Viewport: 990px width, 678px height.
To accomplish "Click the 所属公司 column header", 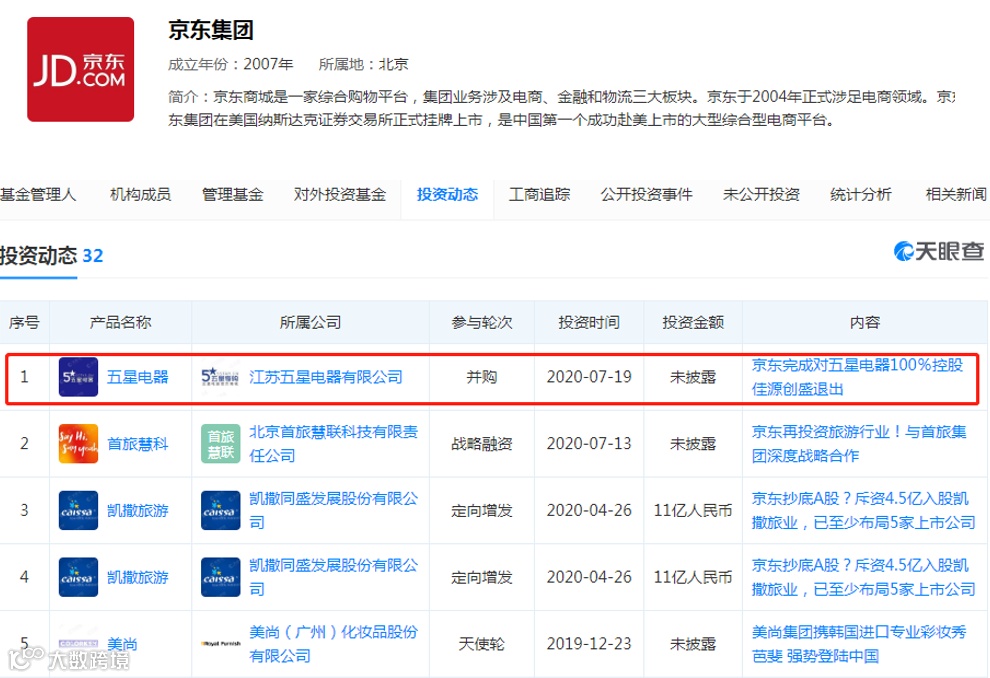I will pos(311,323).
